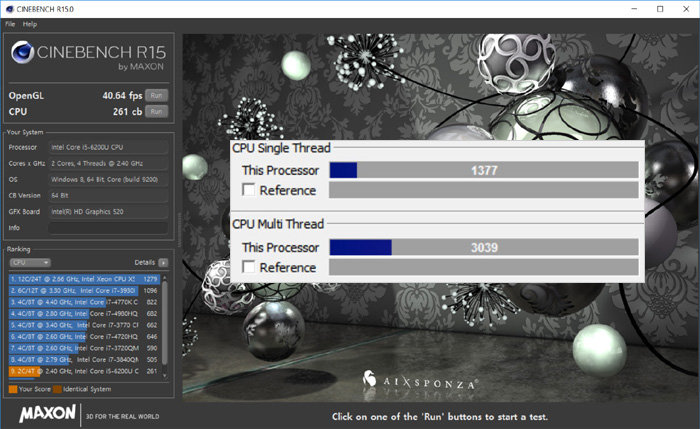Click the ranking scrollbar down arrow
This screenshot has height=429, width=700.
165,376
